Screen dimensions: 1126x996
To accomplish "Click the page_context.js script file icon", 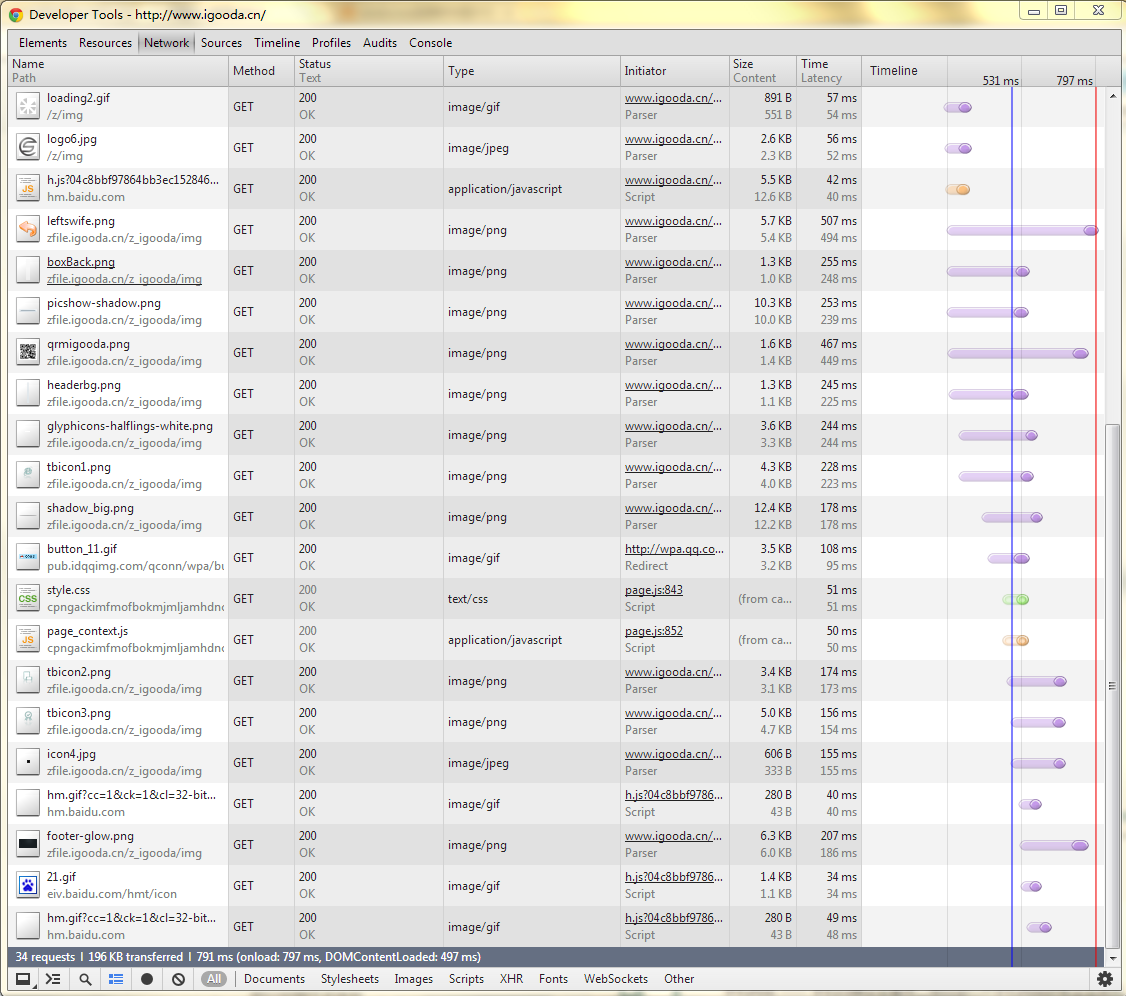I will click(x=28, y=639).
